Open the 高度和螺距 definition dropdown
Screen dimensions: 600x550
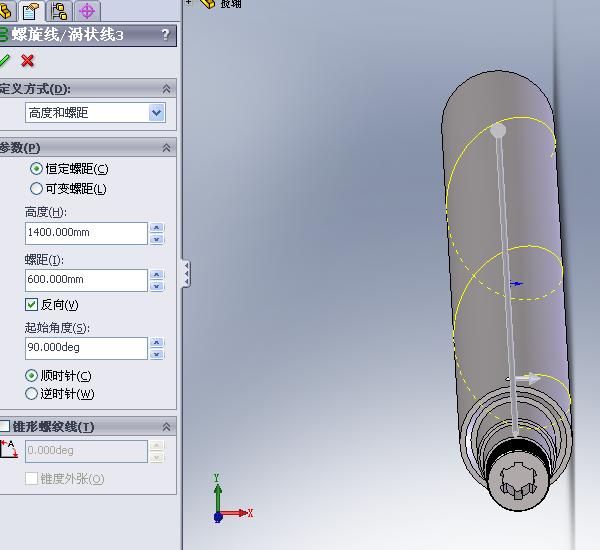click(x=157, y=113)
